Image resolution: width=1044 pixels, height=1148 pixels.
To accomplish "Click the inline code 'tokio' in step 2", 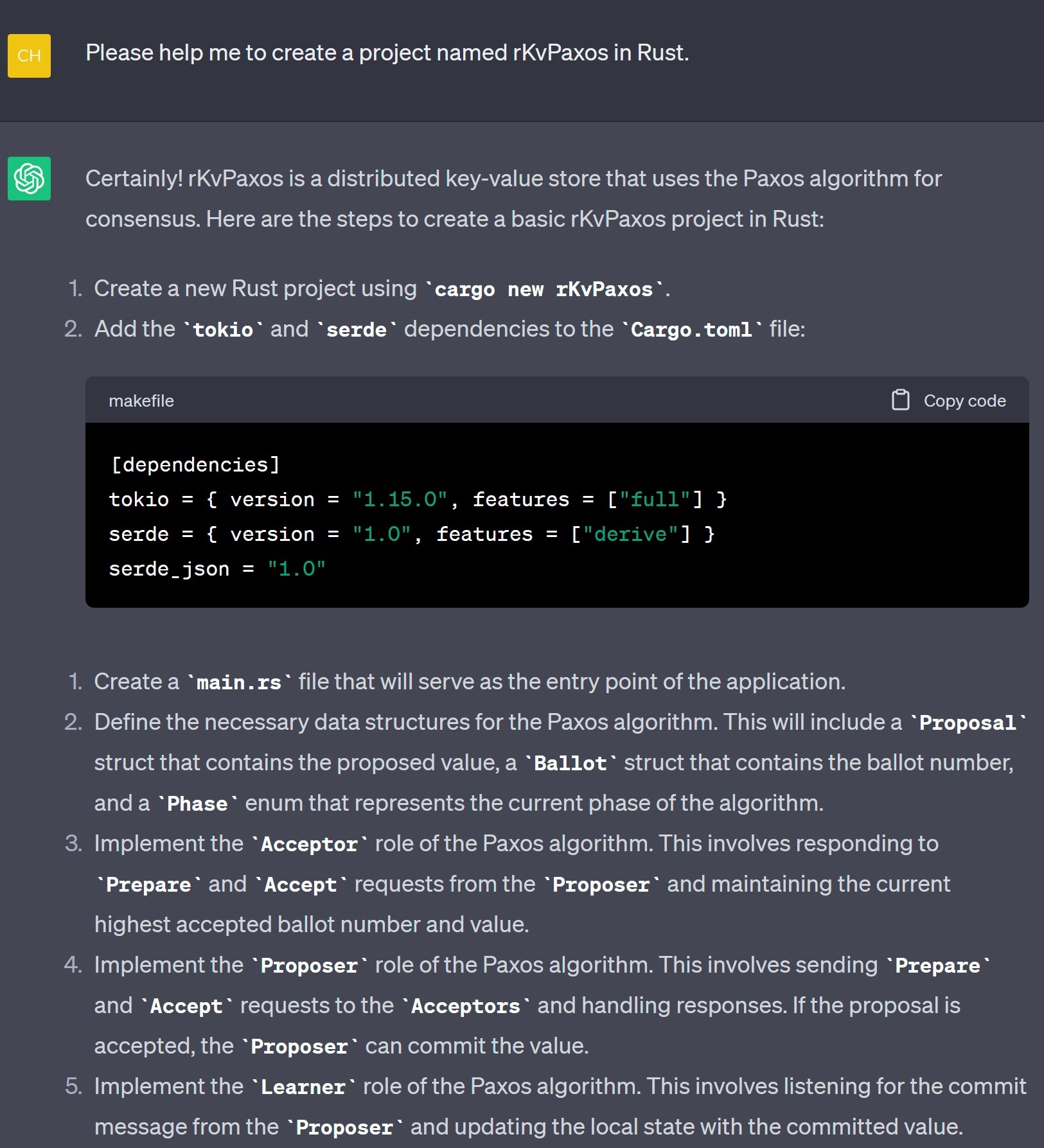I will 223,330.
